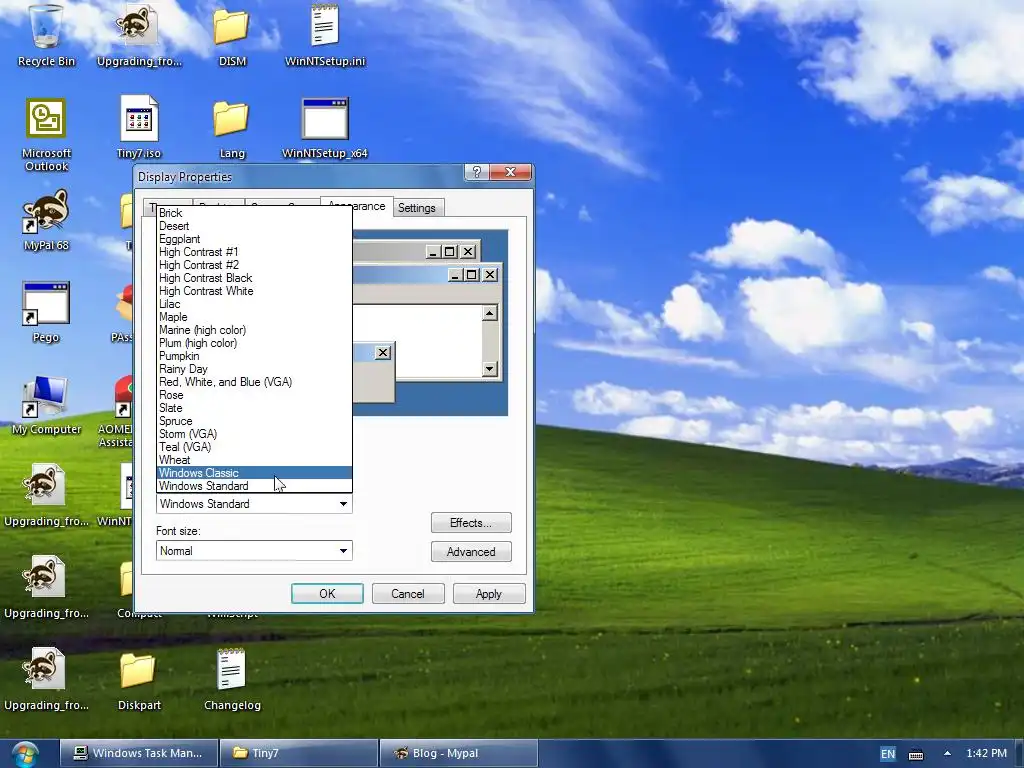Choose High Contrast #1 scheme
The height and width of the screenshot is (768, 1024).
[255, 252]
